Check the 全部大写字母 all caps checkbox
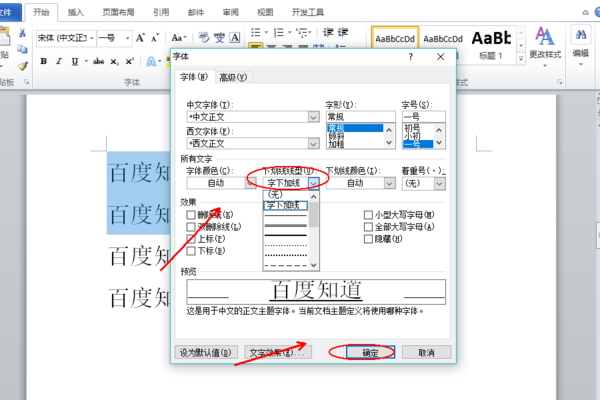The image size is (600, 400). pyautogui.click(x=368, y=227)
